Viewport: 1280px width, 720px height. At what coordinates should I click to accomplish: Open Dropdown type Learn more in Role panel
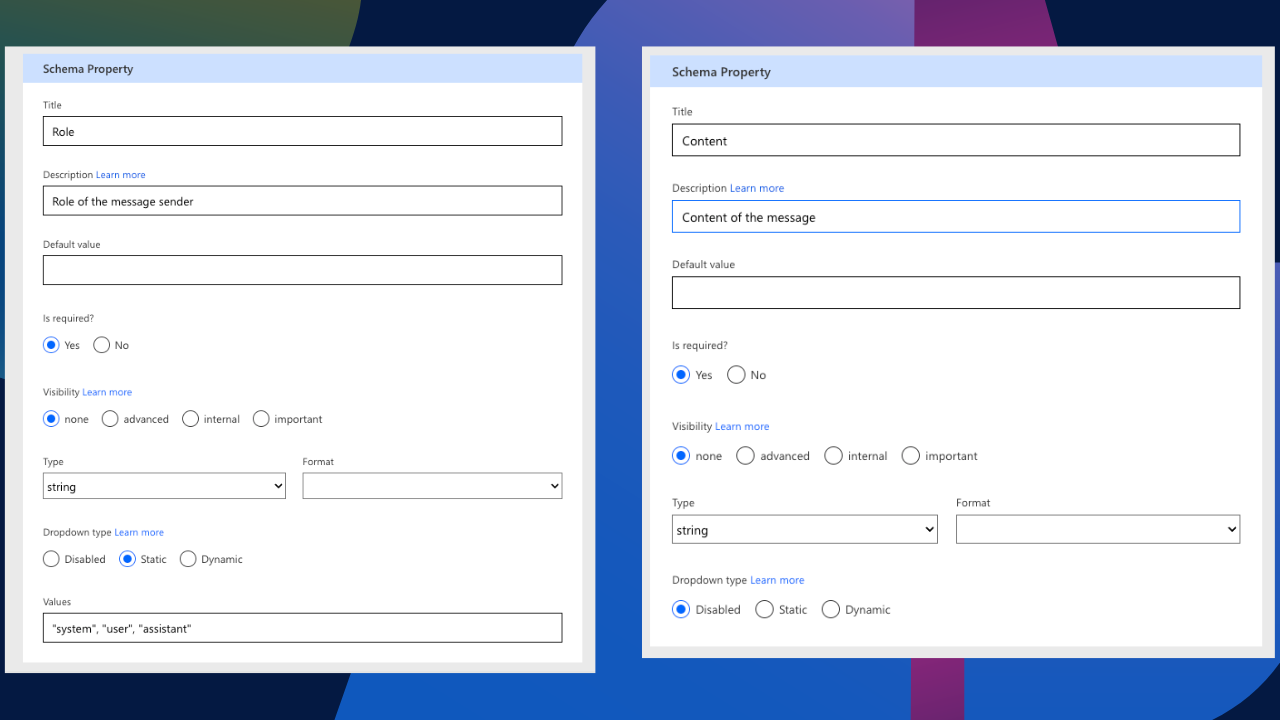pyautogui.click(x=139, y=532)
